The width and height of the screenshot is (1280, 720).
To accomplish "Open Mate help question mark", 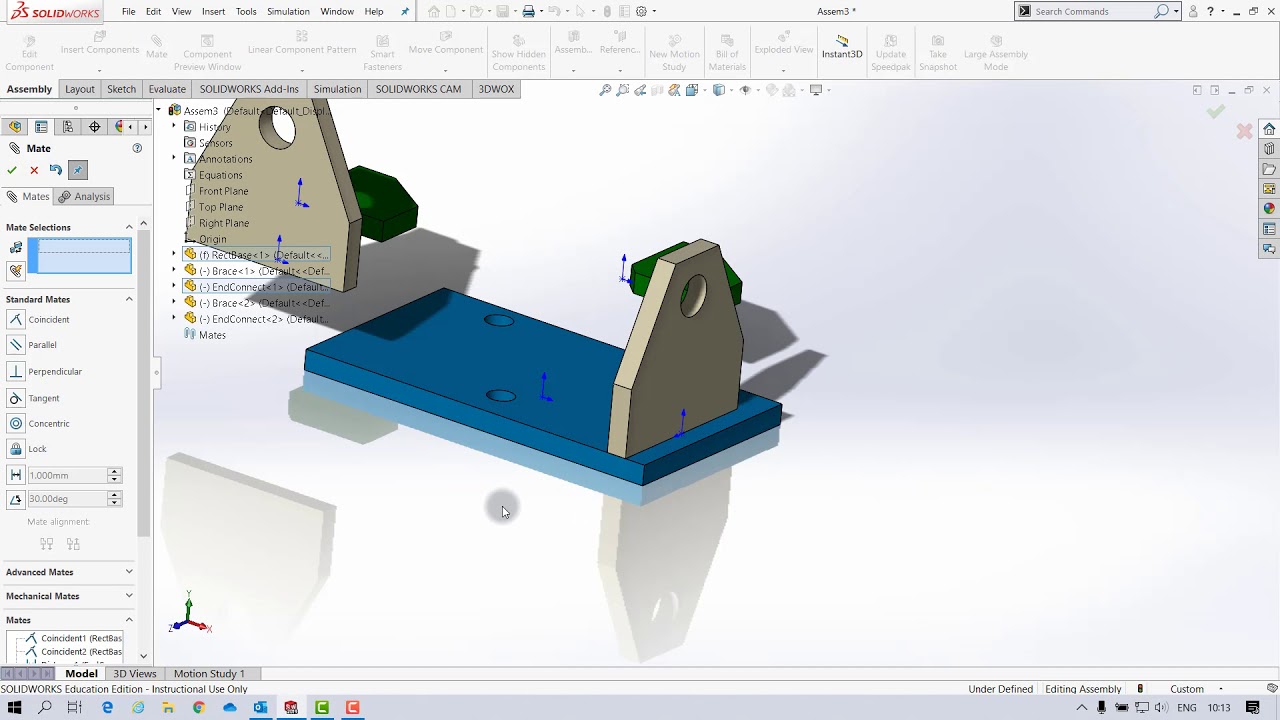I will click(x=137, y=148).
